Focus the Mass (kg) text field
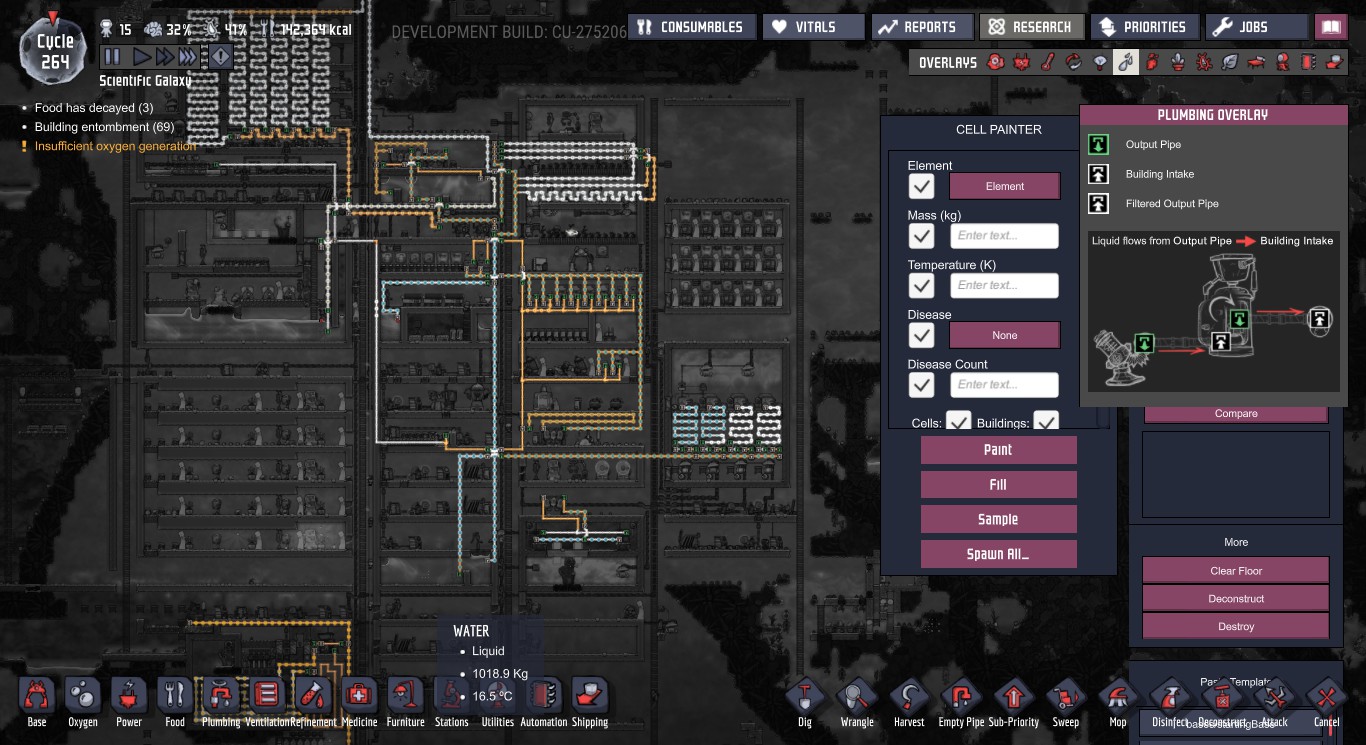Viewport: 1366px width, 745px height. tap(1003, 236)
